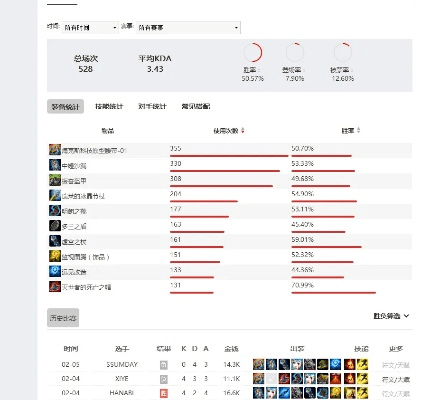Sort by usage count column arrows

[x=243, y=130]
